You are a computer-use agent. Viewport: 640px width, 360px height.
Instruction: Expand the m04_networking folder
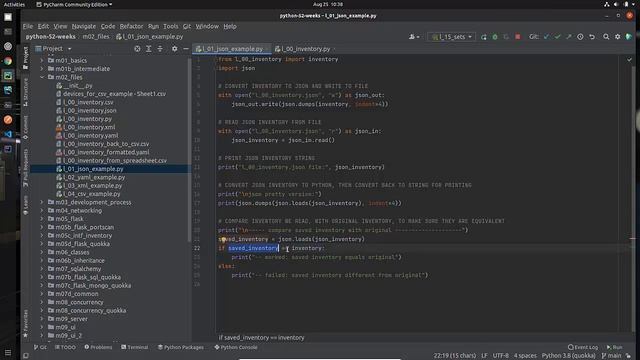click(42, 211)
